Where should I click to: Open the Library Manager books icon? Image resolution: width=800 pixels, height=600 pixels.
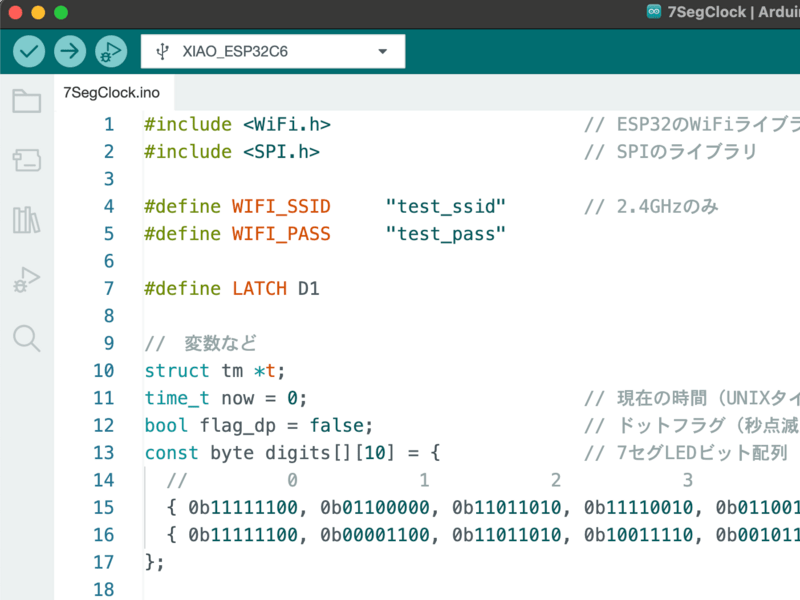tap(26, 220)
